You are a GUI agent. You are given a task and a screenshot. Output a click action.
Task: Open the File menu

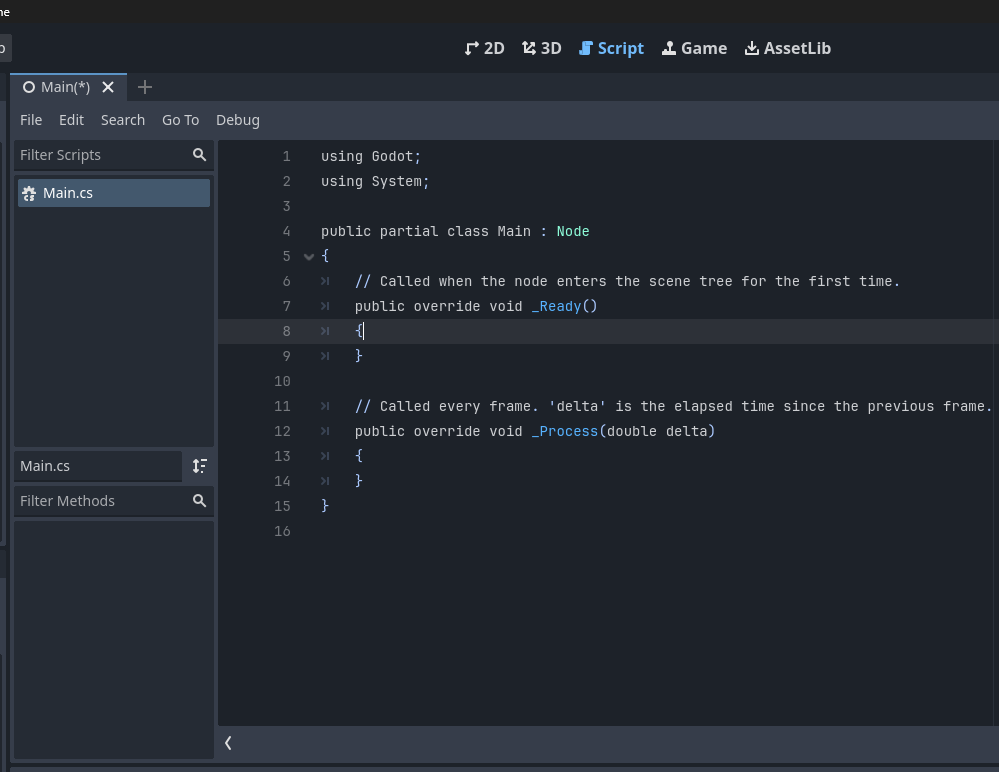coord(31,120)
